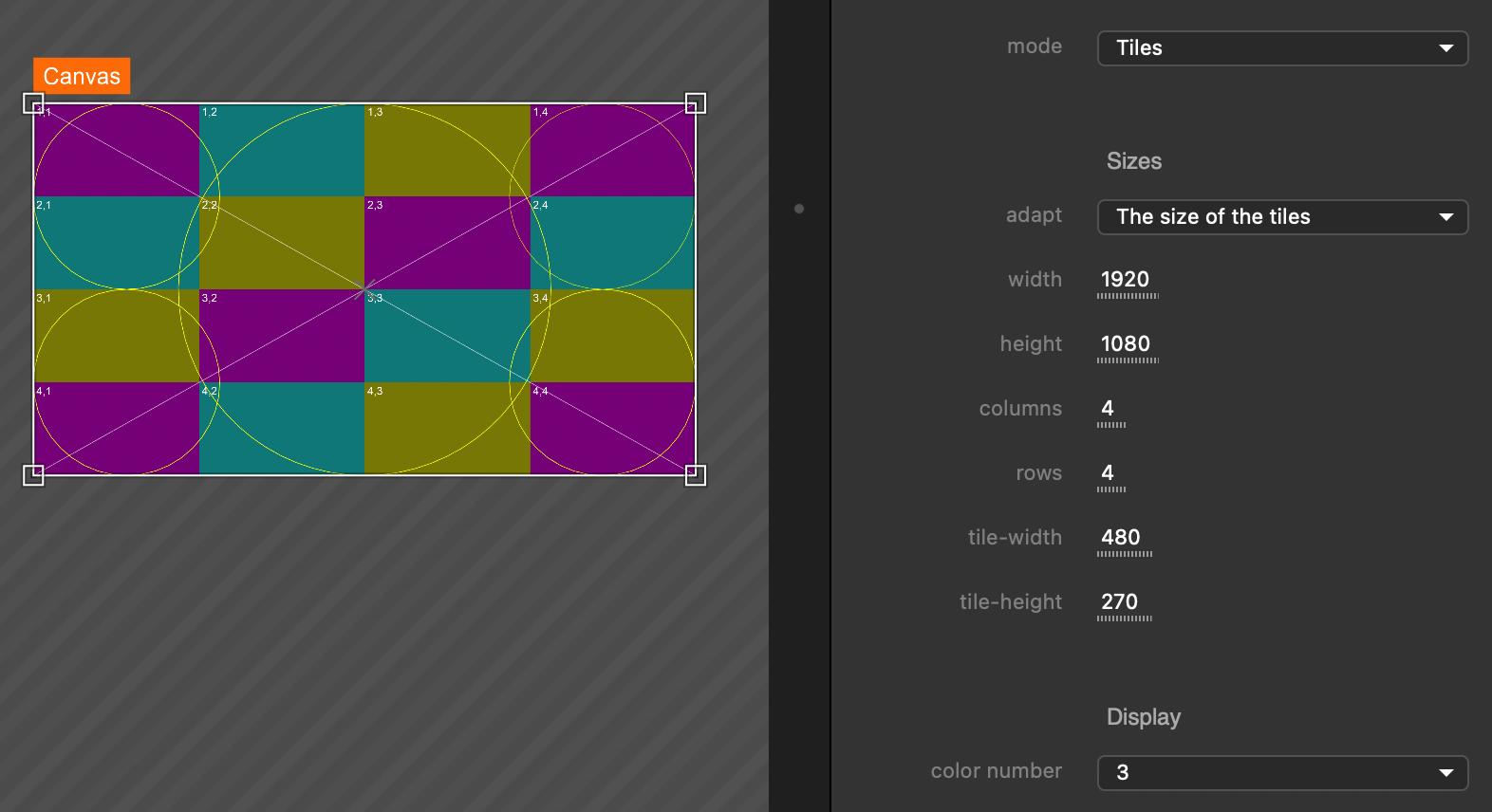Click the panel divider dot handle
The width and height of the screenshot is (1492, 812).
(799, 209)
